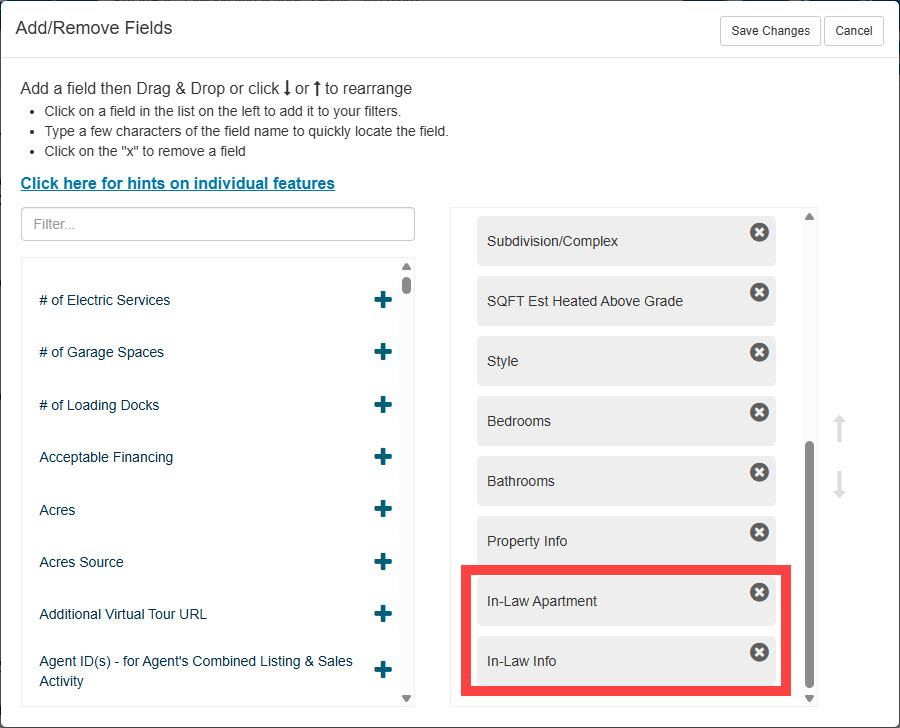
Task: Click Save Changes button
Action: (x=770, y=31)
